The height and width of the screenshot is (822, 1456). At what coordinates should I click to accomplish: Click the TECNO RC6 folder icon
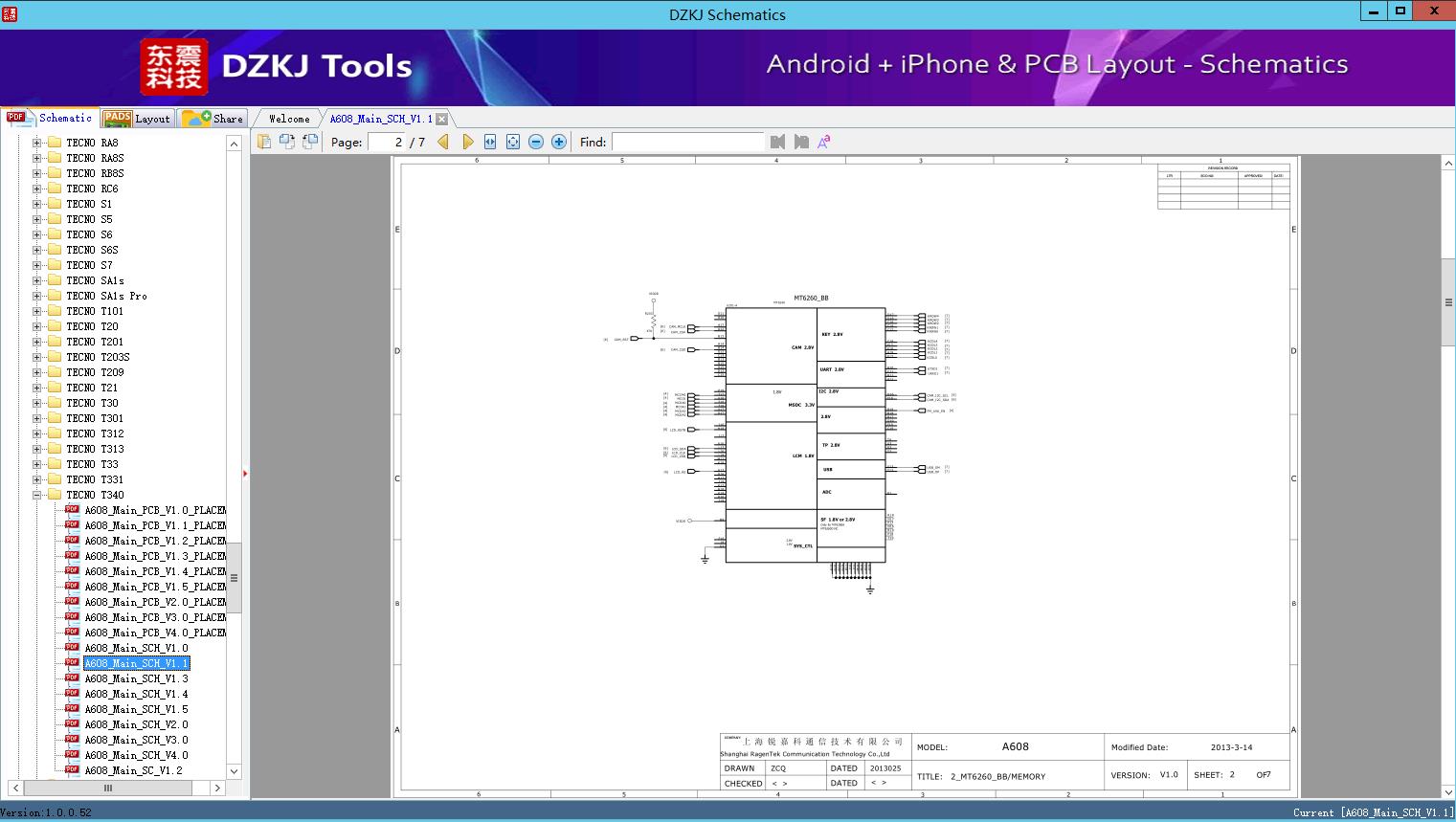[x=54, y=189]
